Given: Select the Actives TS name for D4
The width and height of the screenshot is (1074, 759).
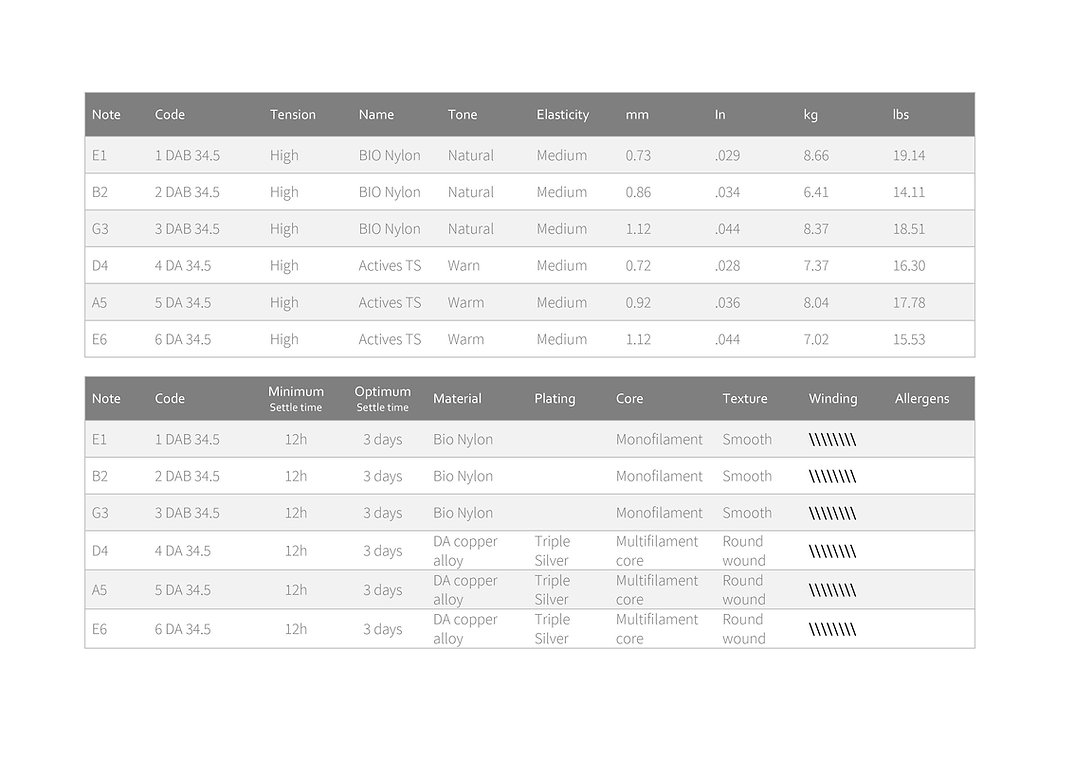Looking at the screenshot, I should 390,266.
